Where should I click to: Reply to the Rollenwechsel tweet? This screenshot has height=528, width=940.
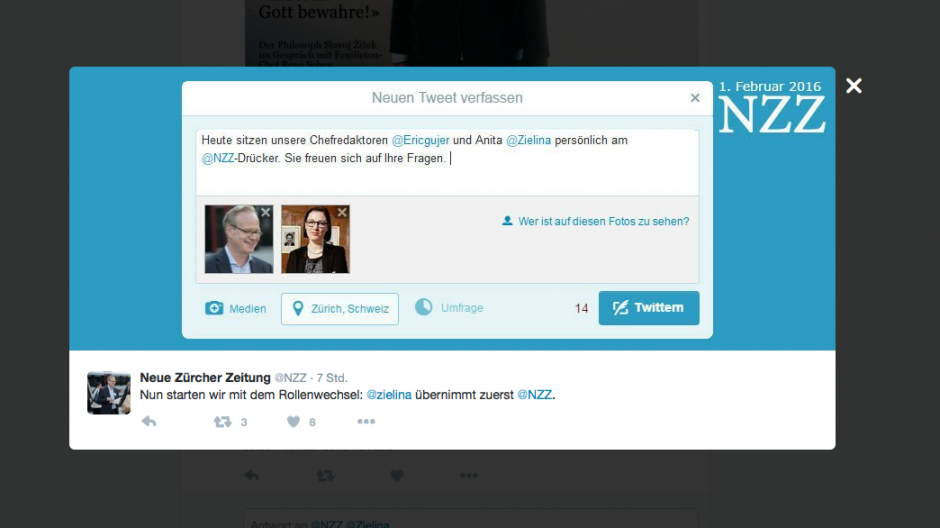click(149, 422)
